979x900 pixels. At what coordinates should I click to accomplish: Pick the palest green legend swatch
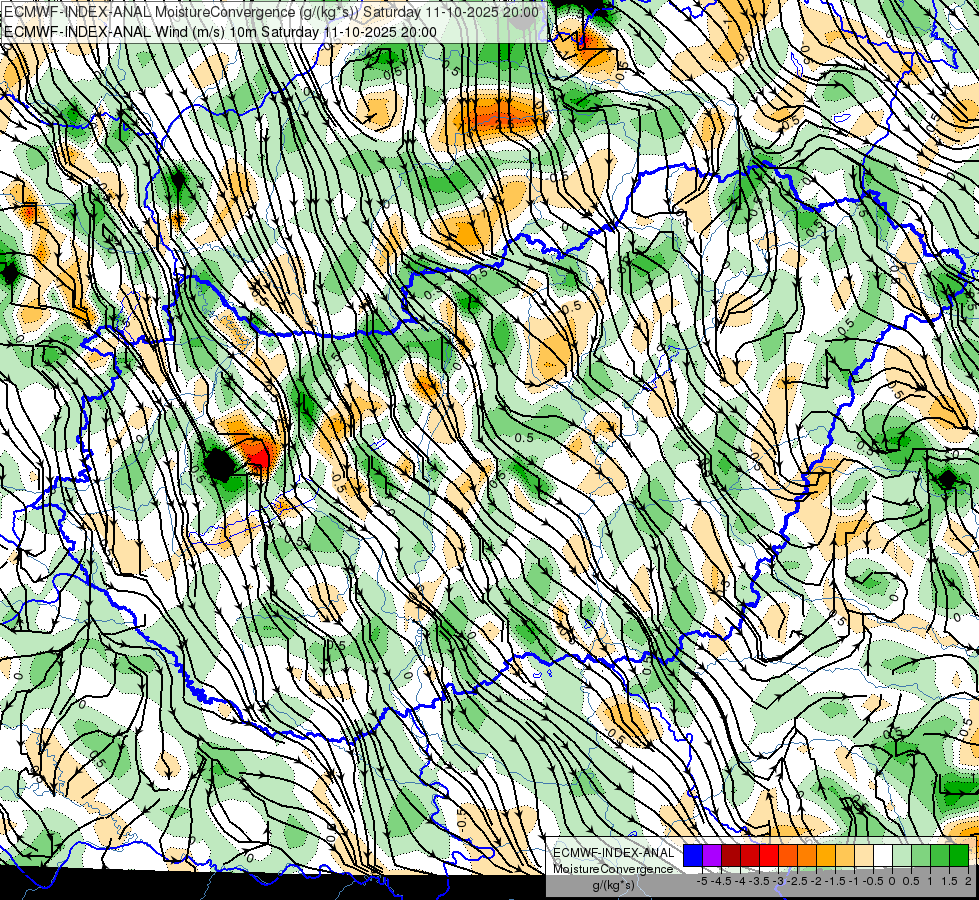tap(902, 855)
